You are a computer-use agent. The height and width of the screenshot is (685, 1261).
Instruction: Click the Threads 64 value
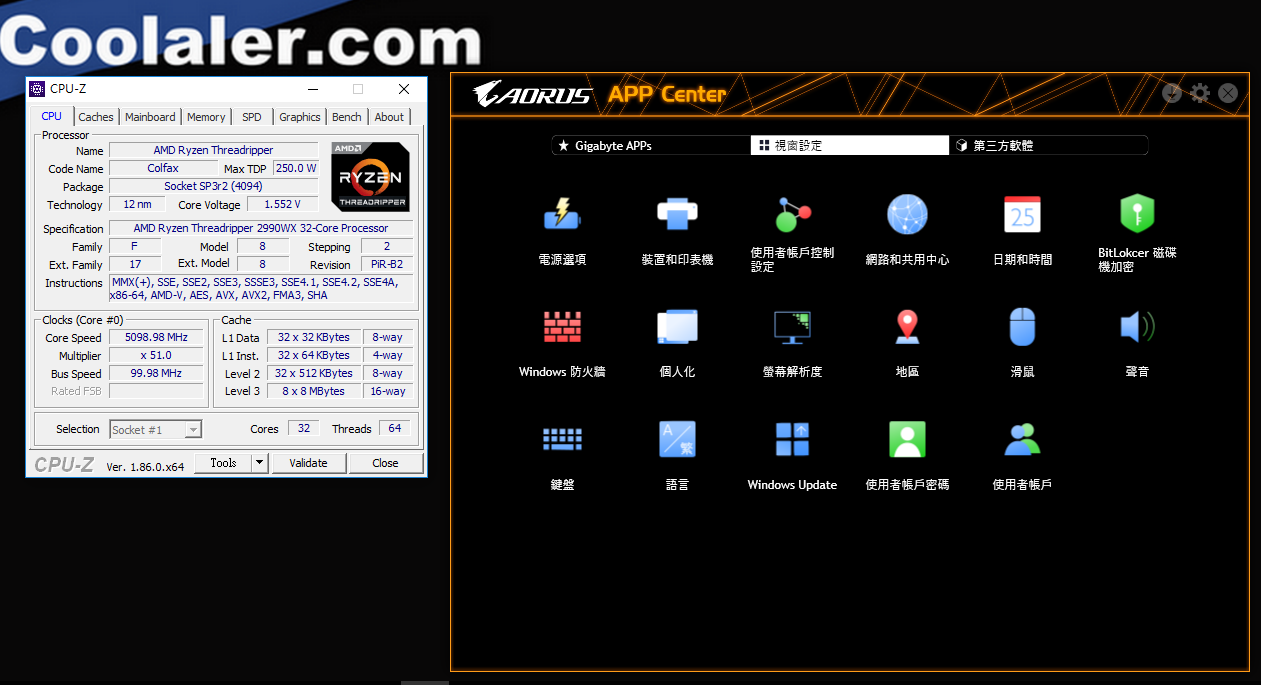pyautogui.click(x=395, y=429)
